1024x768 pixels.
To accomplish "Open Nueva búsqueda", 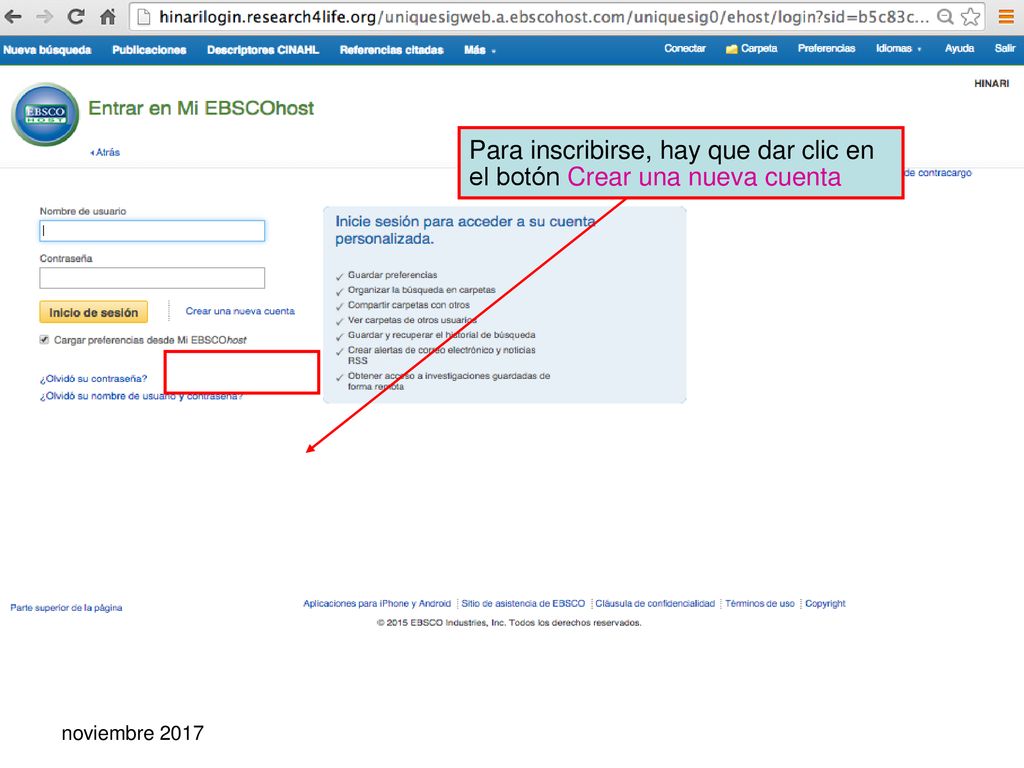I will click(47, 50).
